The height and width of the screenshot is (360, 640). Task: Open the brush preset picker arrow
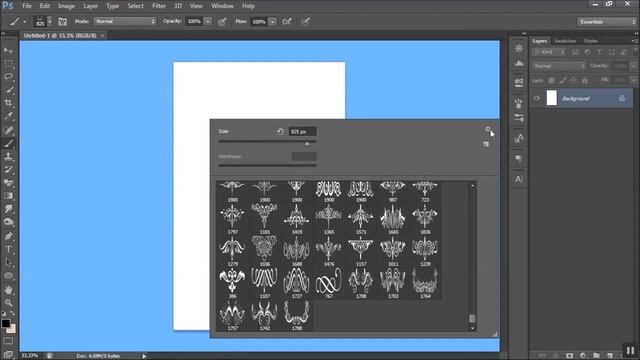(50, 21)
